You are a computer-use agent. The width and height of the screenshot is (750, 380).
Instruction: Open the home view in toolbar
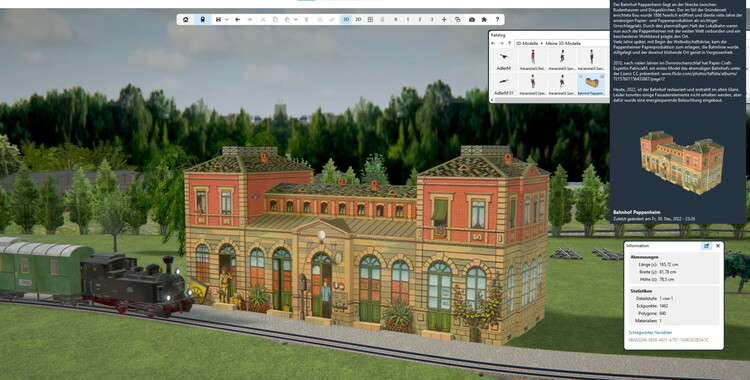click(186, 20)
